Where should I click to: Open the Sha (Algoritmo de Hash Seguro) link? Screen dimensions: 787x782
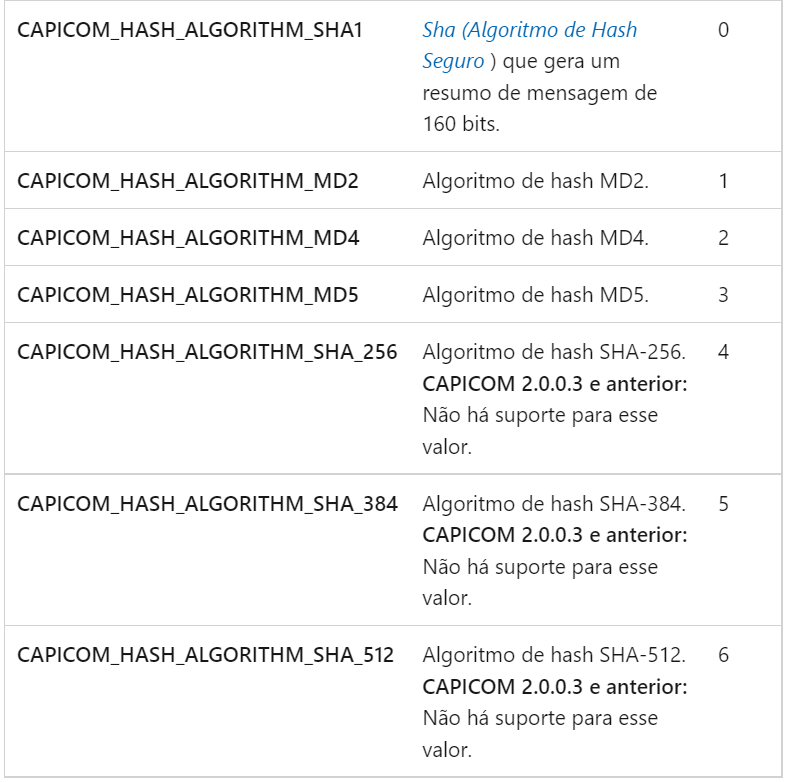click(529, 31)
